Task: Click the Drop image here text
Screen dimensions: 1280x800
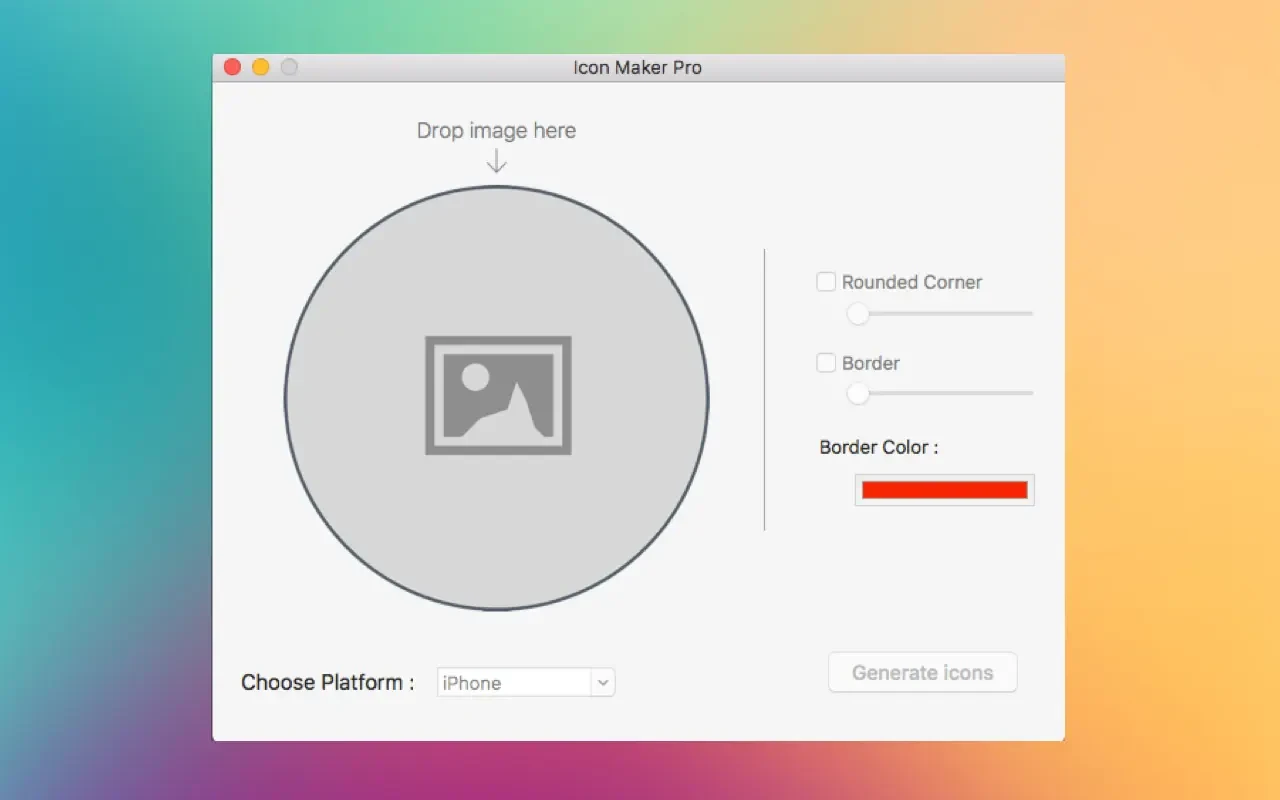Action: (496, 130)
